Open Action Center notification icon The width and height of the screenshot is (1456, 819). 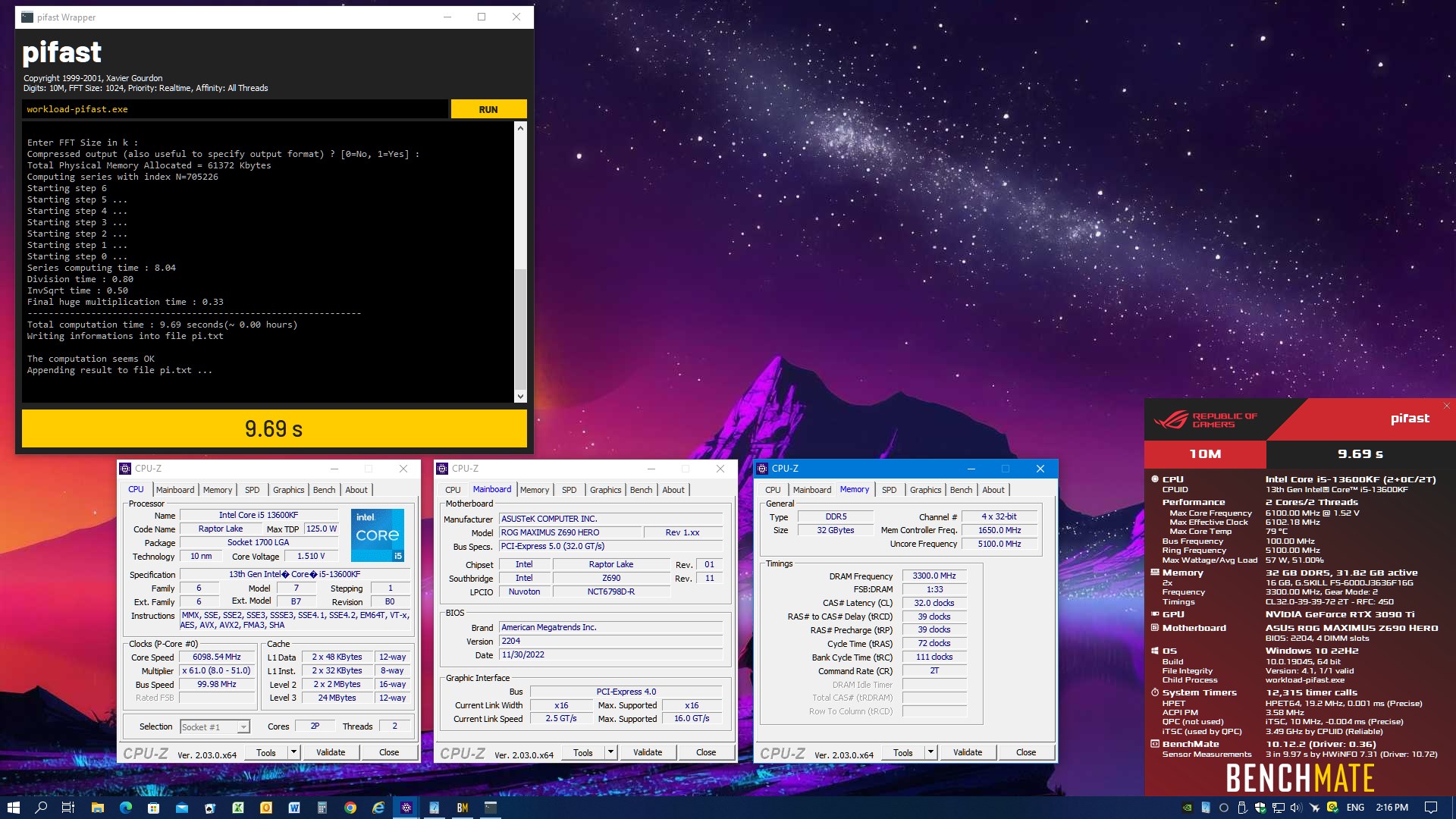point(1431,808)
